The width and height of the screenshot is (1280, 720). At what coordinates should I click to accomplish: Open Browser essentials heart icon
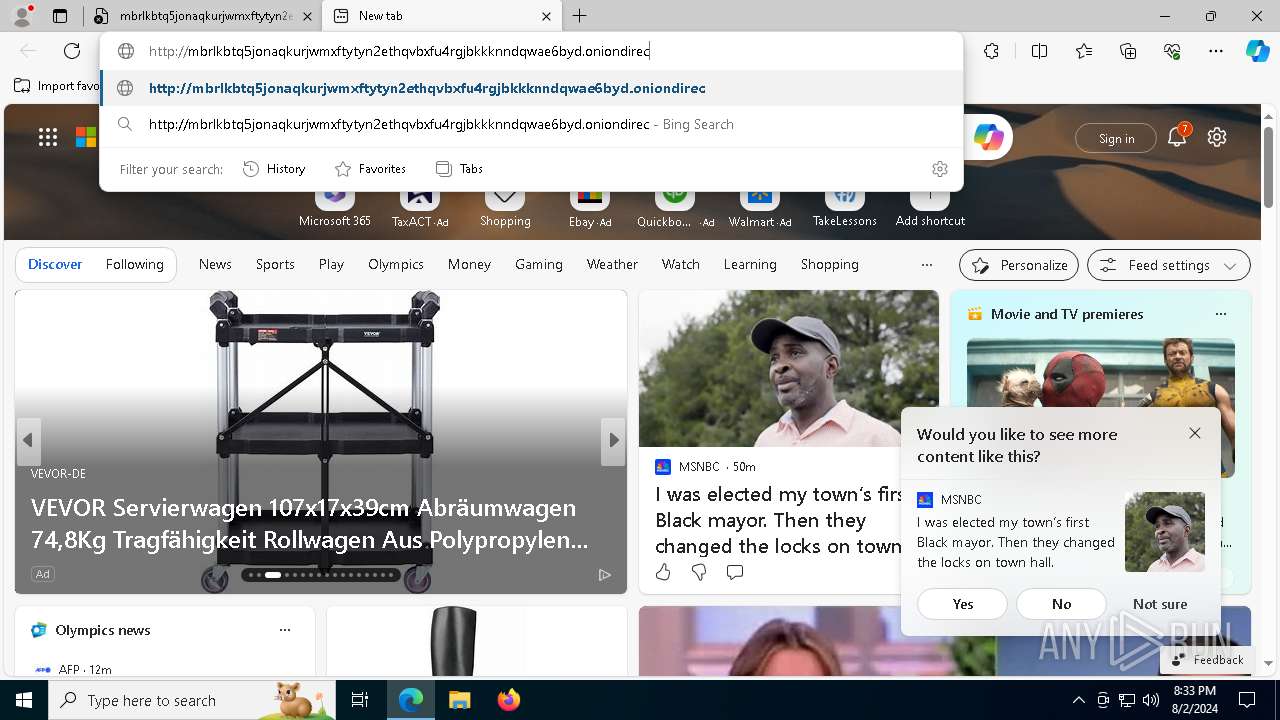point(1172,51)
